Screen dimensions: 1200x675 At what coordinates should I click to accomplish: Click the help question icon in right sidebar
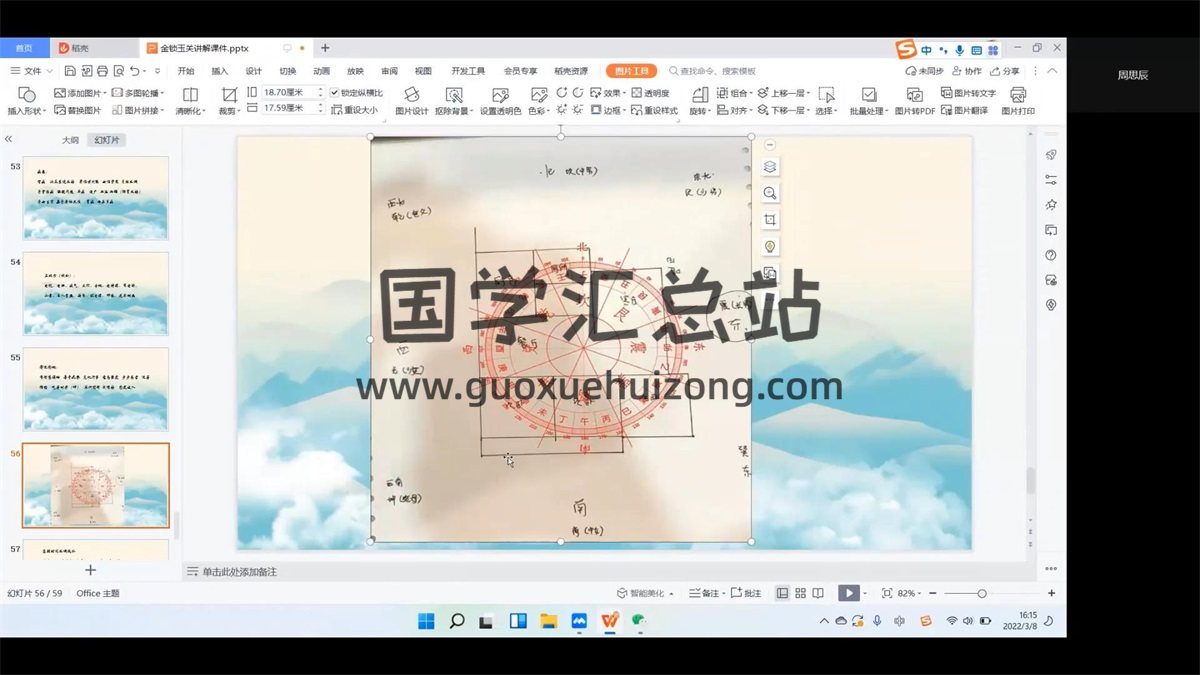[1051, 255]
